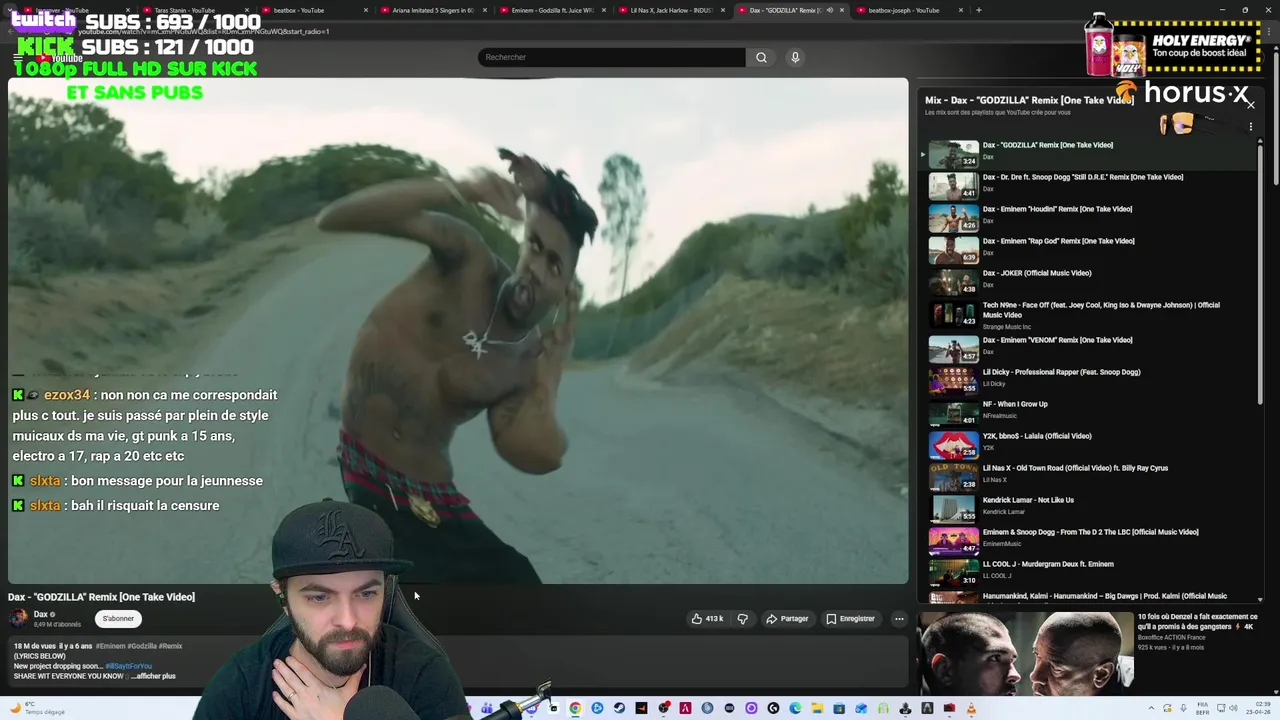The height and width of the screenshot is (720, 1280).
Task: Switch to Ariana imitated 5 Singers tab
Action: point(432,10)
